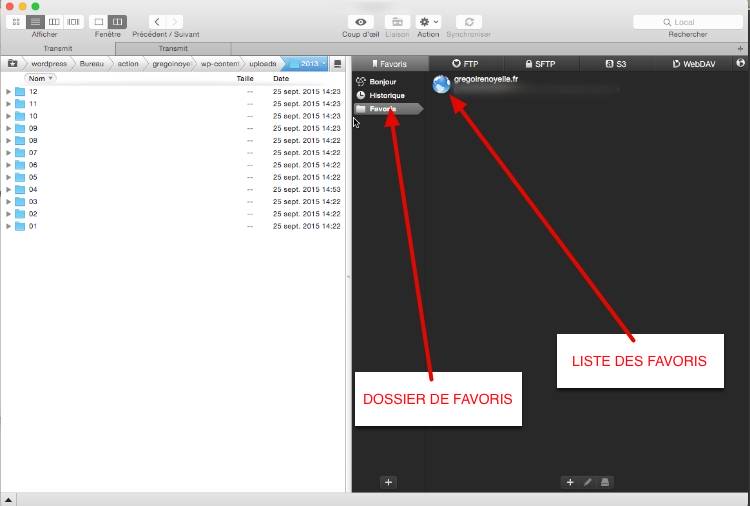Click the globe icon after WebDAV
This screenshot has height=506, width=750.
click(x=740, y=63)
